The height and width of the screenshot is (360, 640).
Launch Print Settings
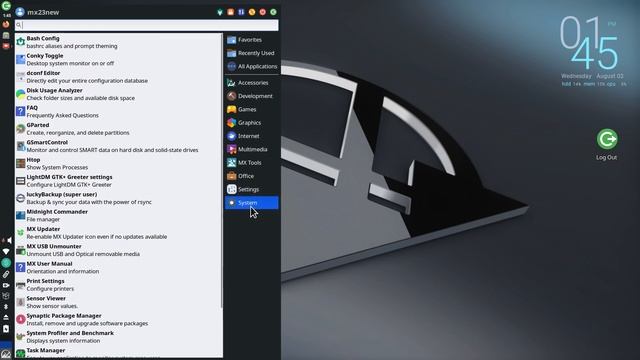coord(118,285)
